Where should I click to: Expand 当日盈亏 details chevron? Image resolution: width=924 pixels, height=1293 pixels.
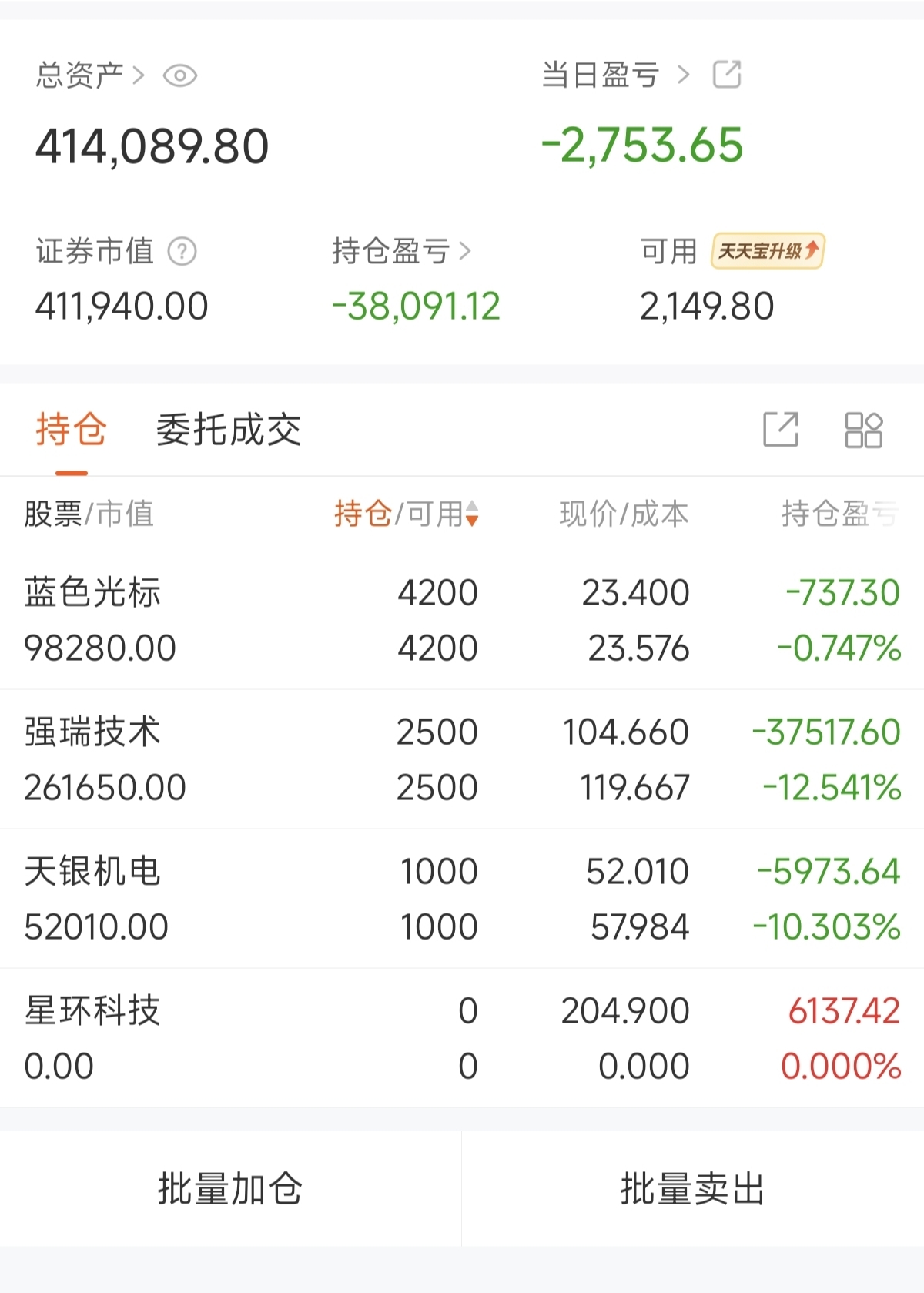(683, 75)
